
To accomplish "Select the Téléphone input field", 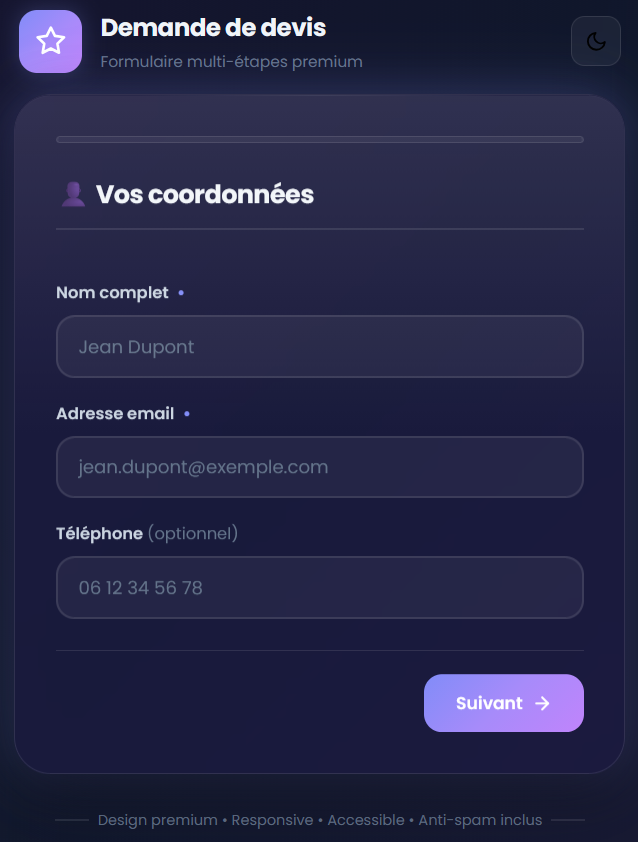I will coord(319,588).
